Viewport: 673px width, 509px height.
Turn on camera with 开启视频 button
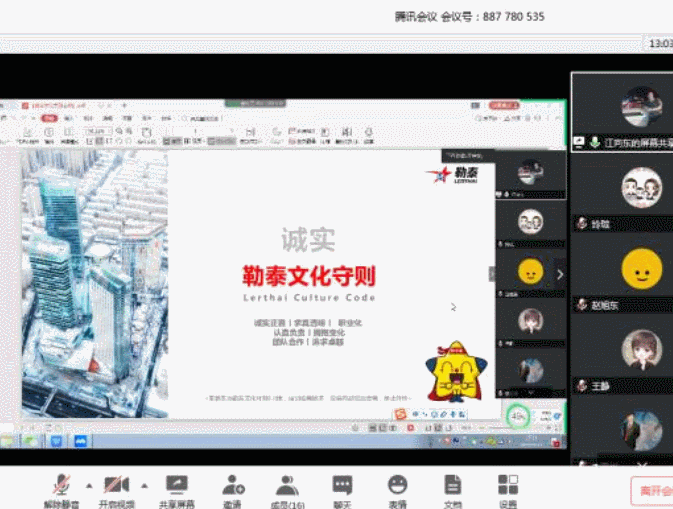coord(116,491)
